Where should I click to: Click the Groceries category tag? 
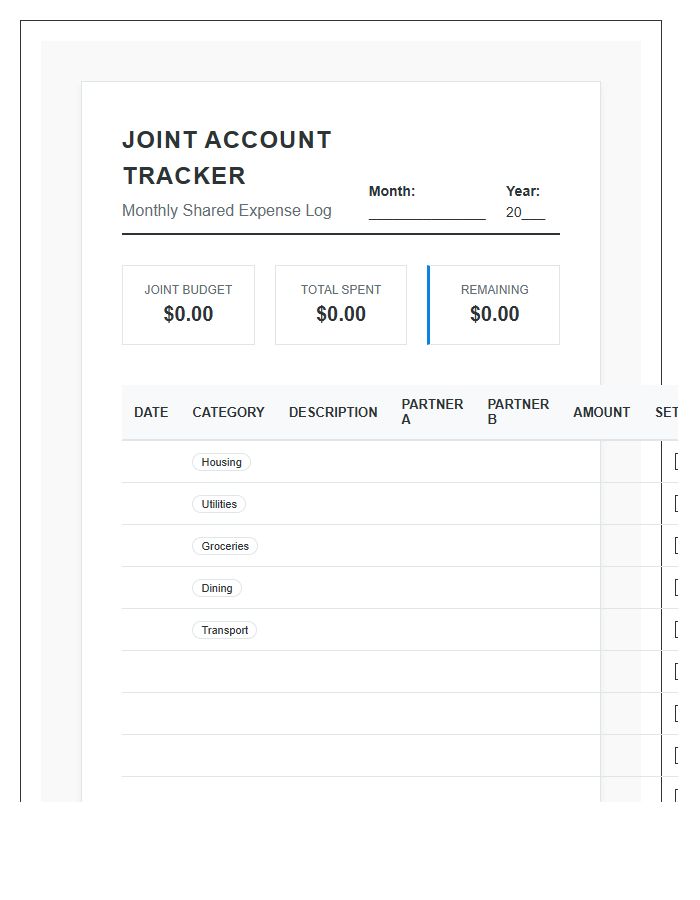225,546
